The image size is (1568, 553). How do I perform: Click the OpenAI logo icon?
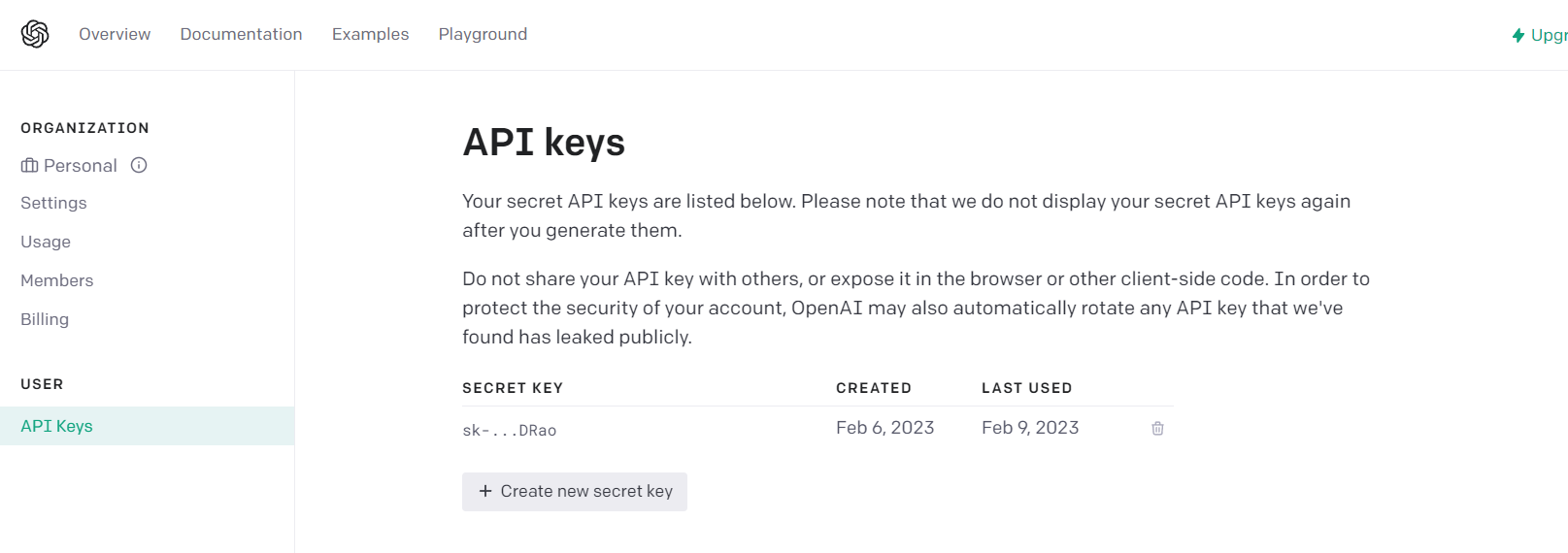(35, 34)
